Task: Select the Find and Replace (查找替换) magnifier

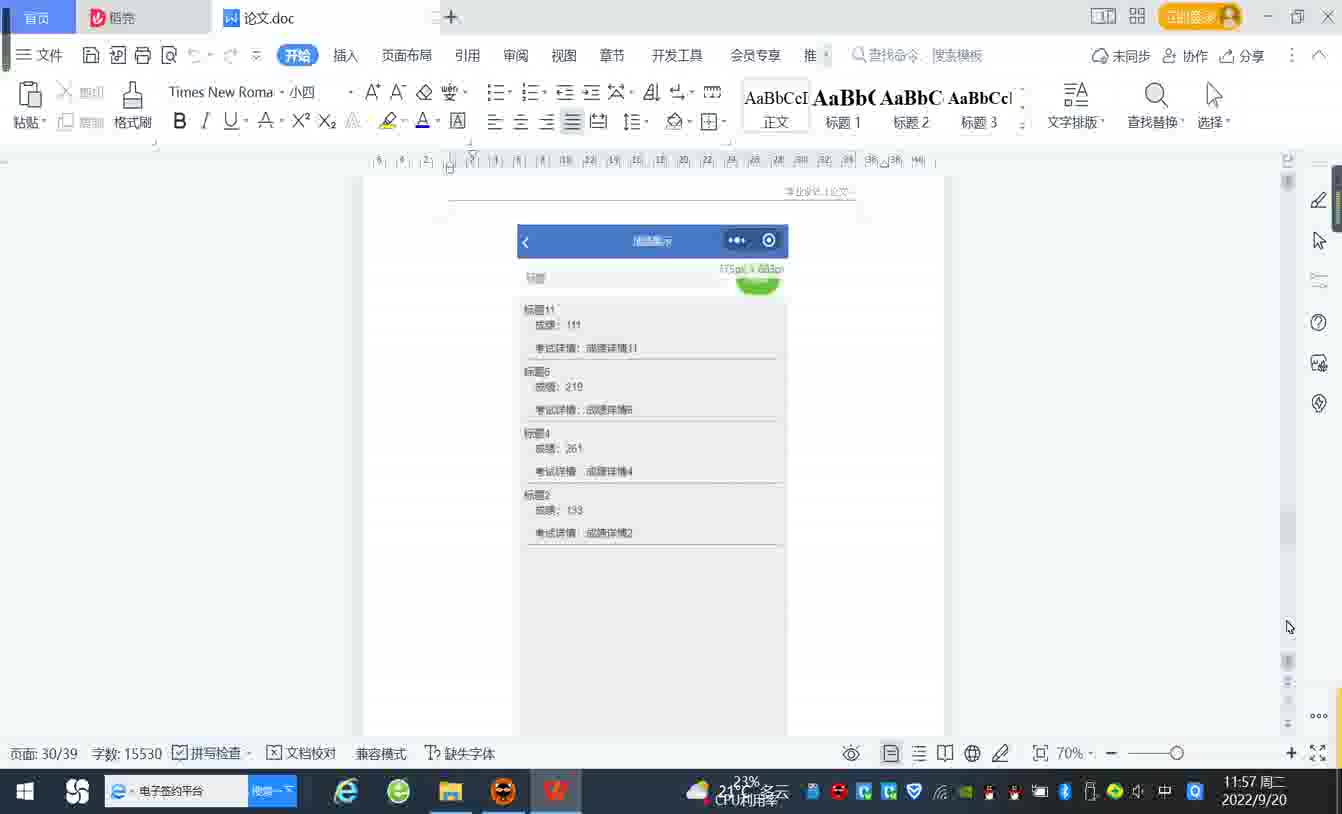Action: [1156, 97]
